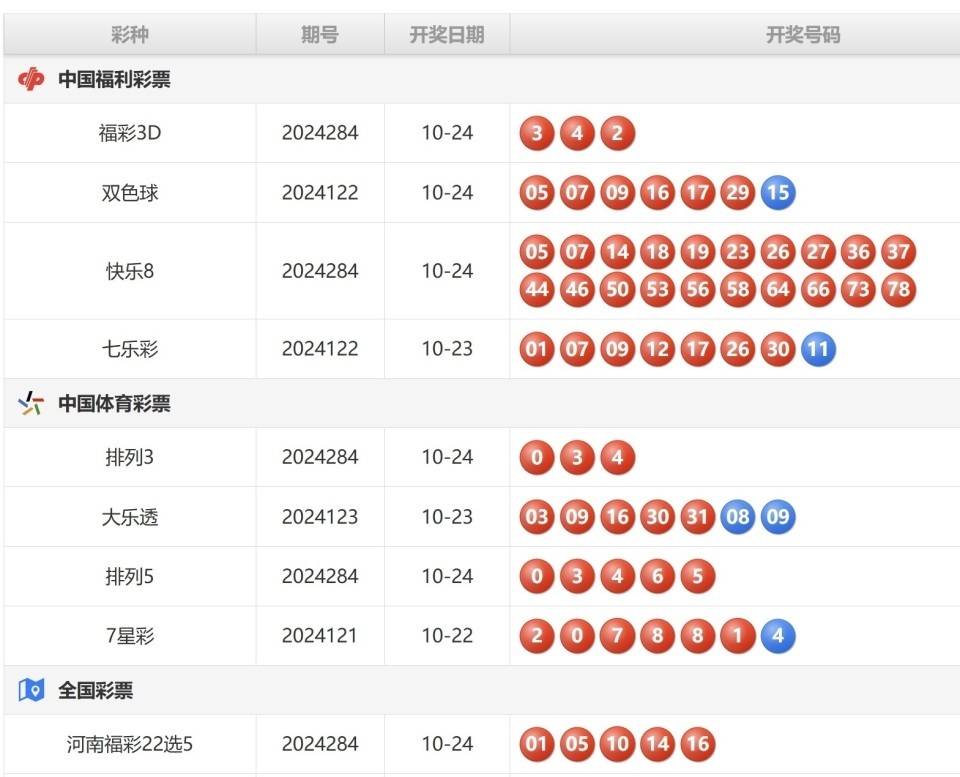Click red ball 7 in 7星彩 row
Image resolution: width=960 pixels, height=777 pixels.
click(x=617, y=636)
